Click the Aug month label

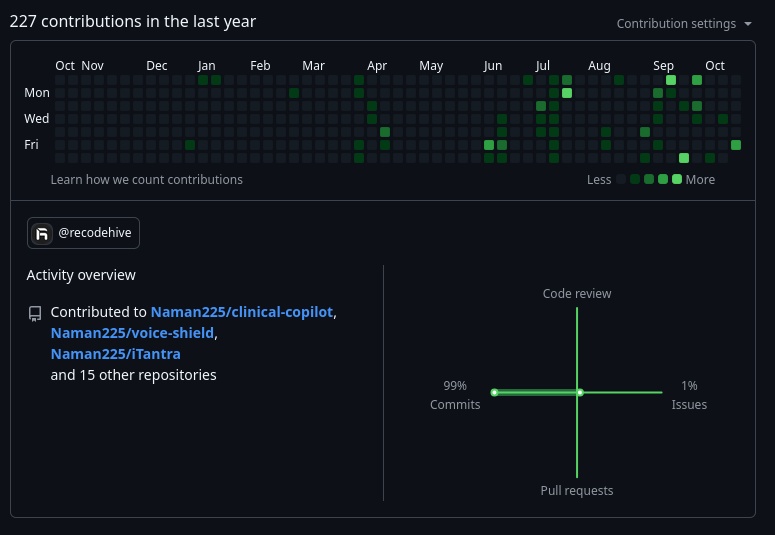(x=599, y=66)
